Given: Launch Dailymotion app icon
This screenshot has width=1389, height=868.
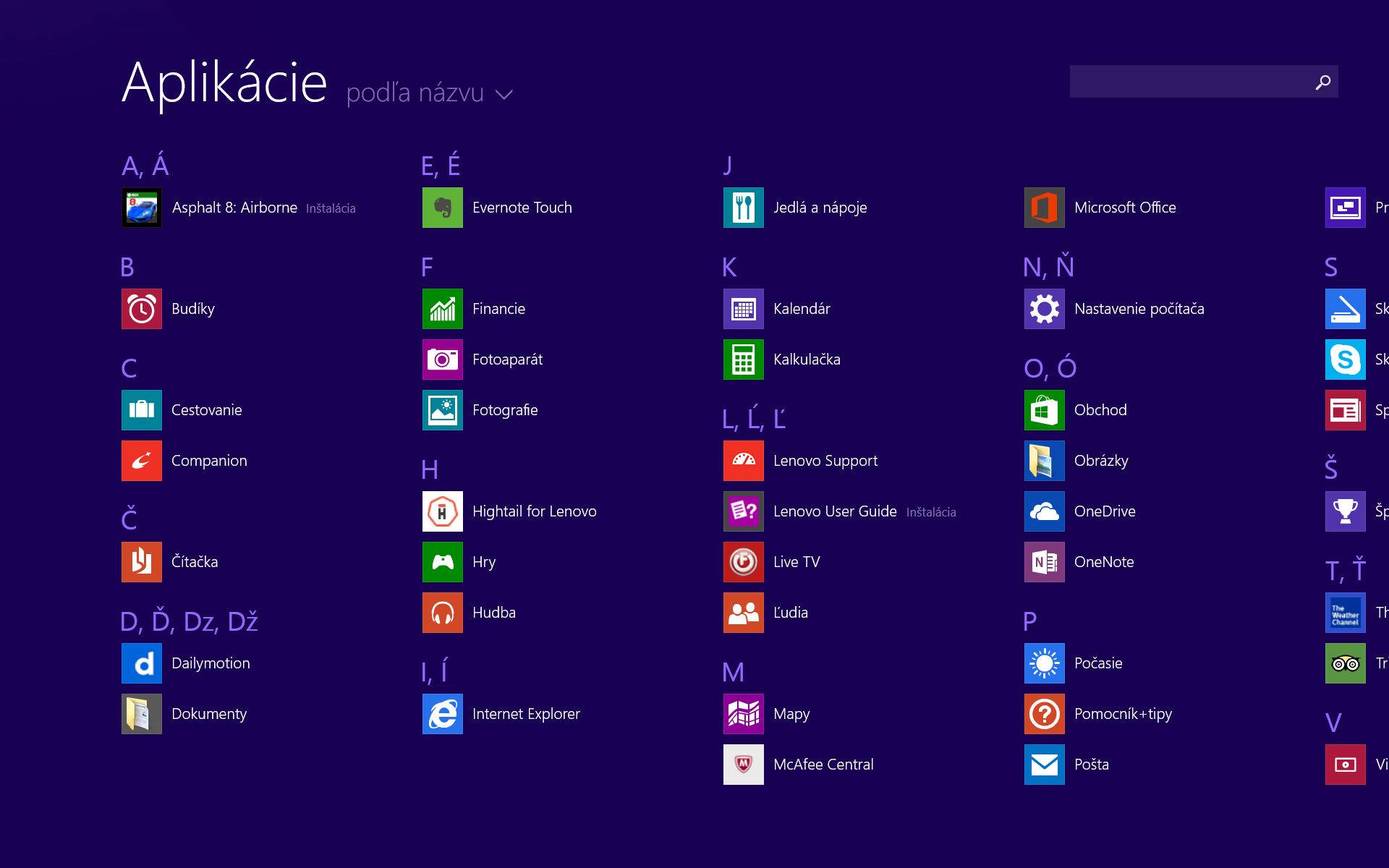Looking at the screenshot, I should [x=141, y=663].
